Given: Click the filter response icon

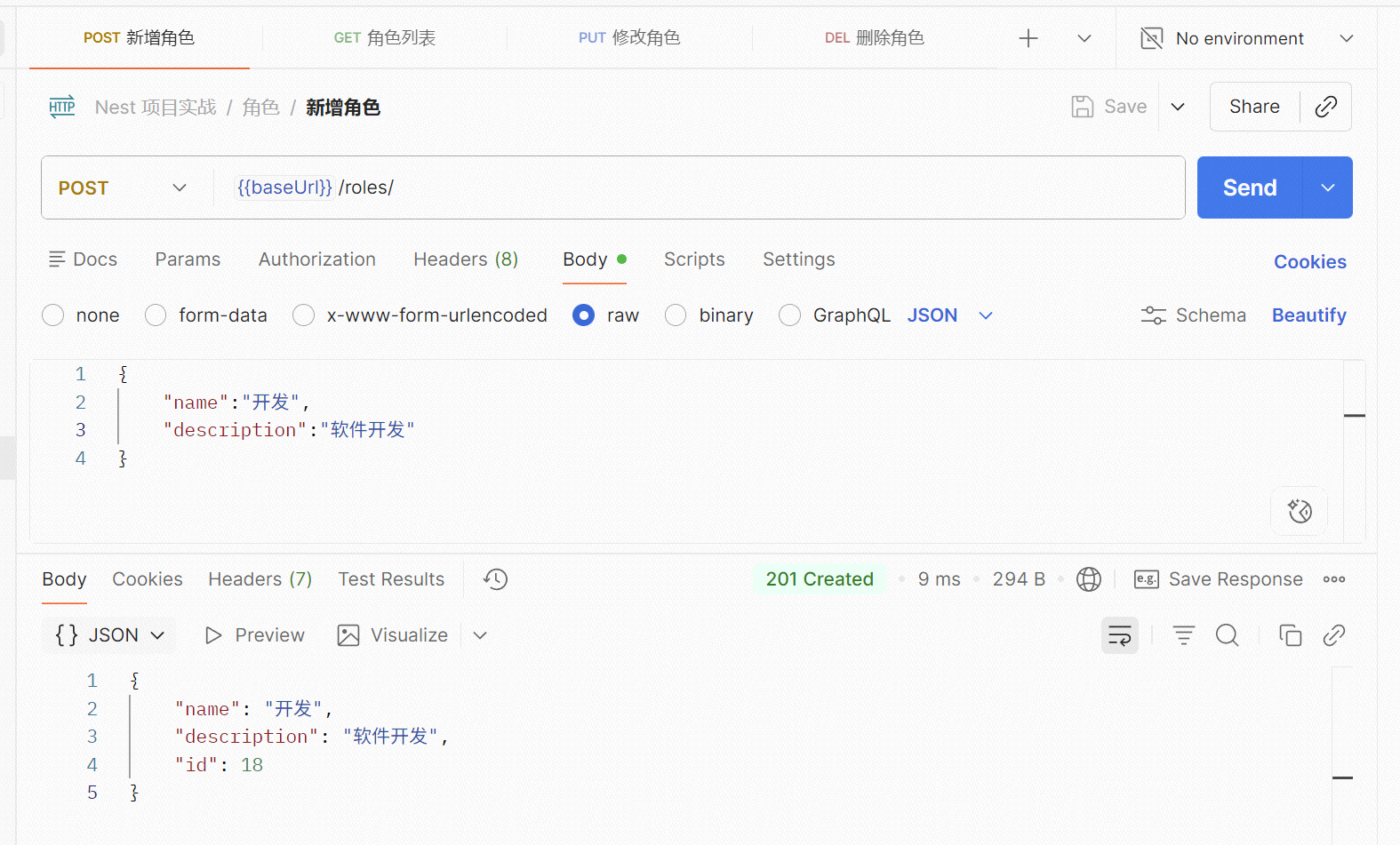Looking at the screenshot, I should coord(1183,635).
